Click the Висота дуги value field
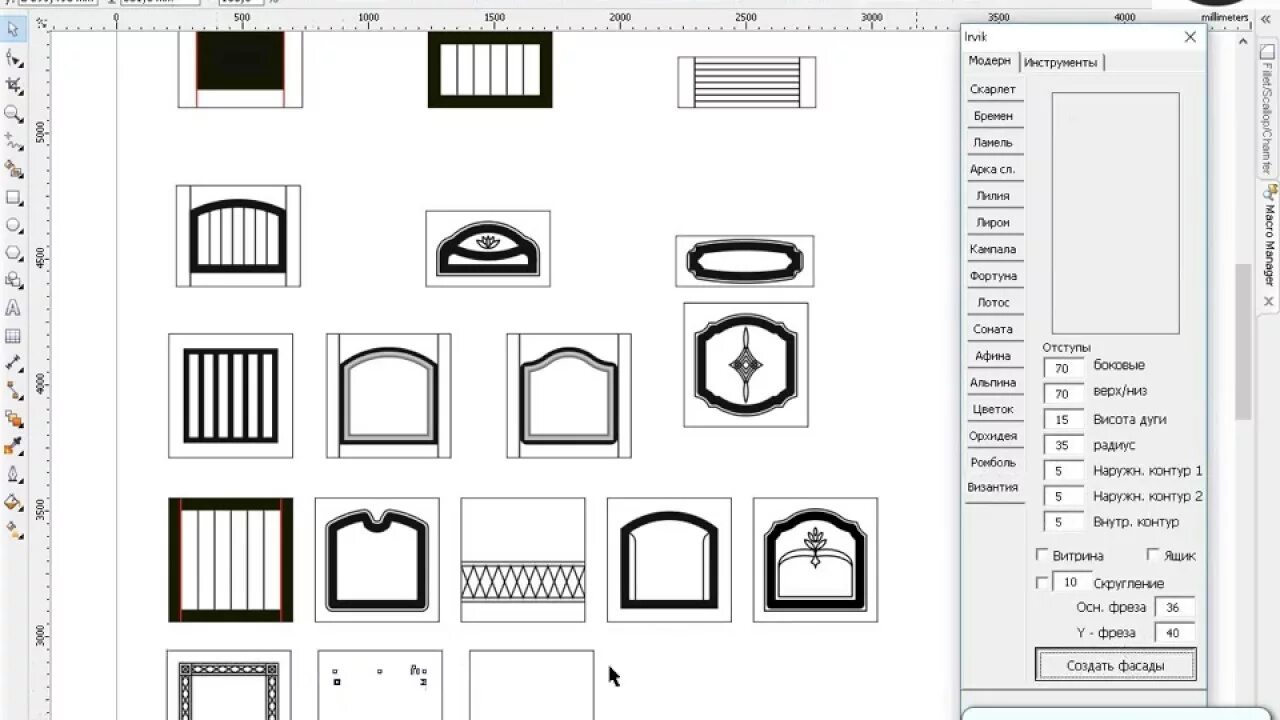Image resolution: width=1280 pixels, height=720 pixels. pyautogui.click(x=1063, y=420)
